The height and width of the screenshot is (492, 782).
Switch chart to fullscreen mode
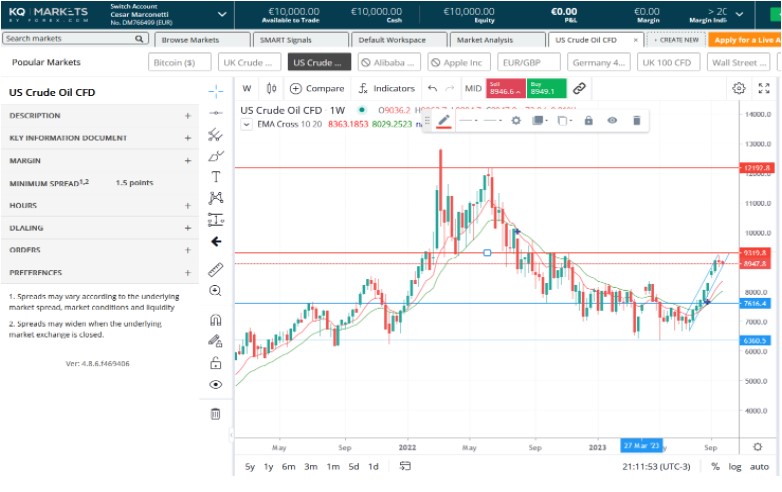[x=764, y=88]
